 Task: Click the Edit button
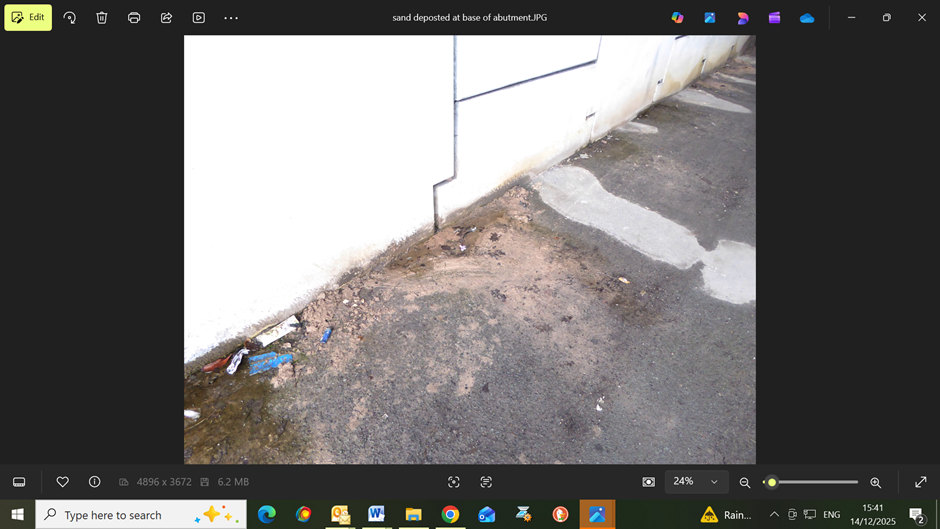pyautogui.click(x=28, y=17)
